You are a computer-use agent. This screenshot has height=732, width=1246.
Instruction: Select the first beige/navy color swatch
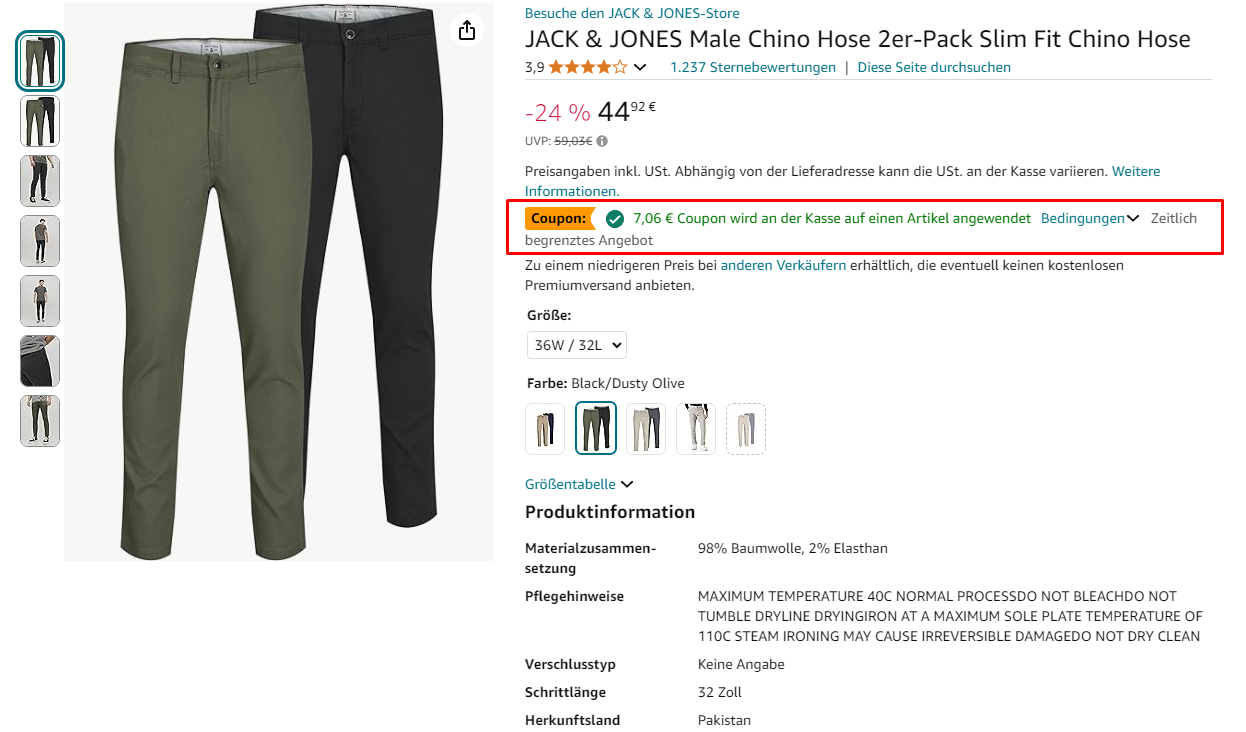pos(545,429)
